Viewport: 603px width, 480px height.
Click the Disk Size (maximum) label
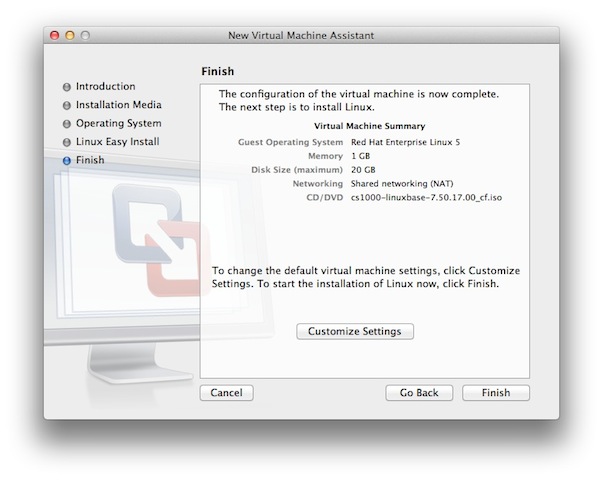(x=297, y=170)
